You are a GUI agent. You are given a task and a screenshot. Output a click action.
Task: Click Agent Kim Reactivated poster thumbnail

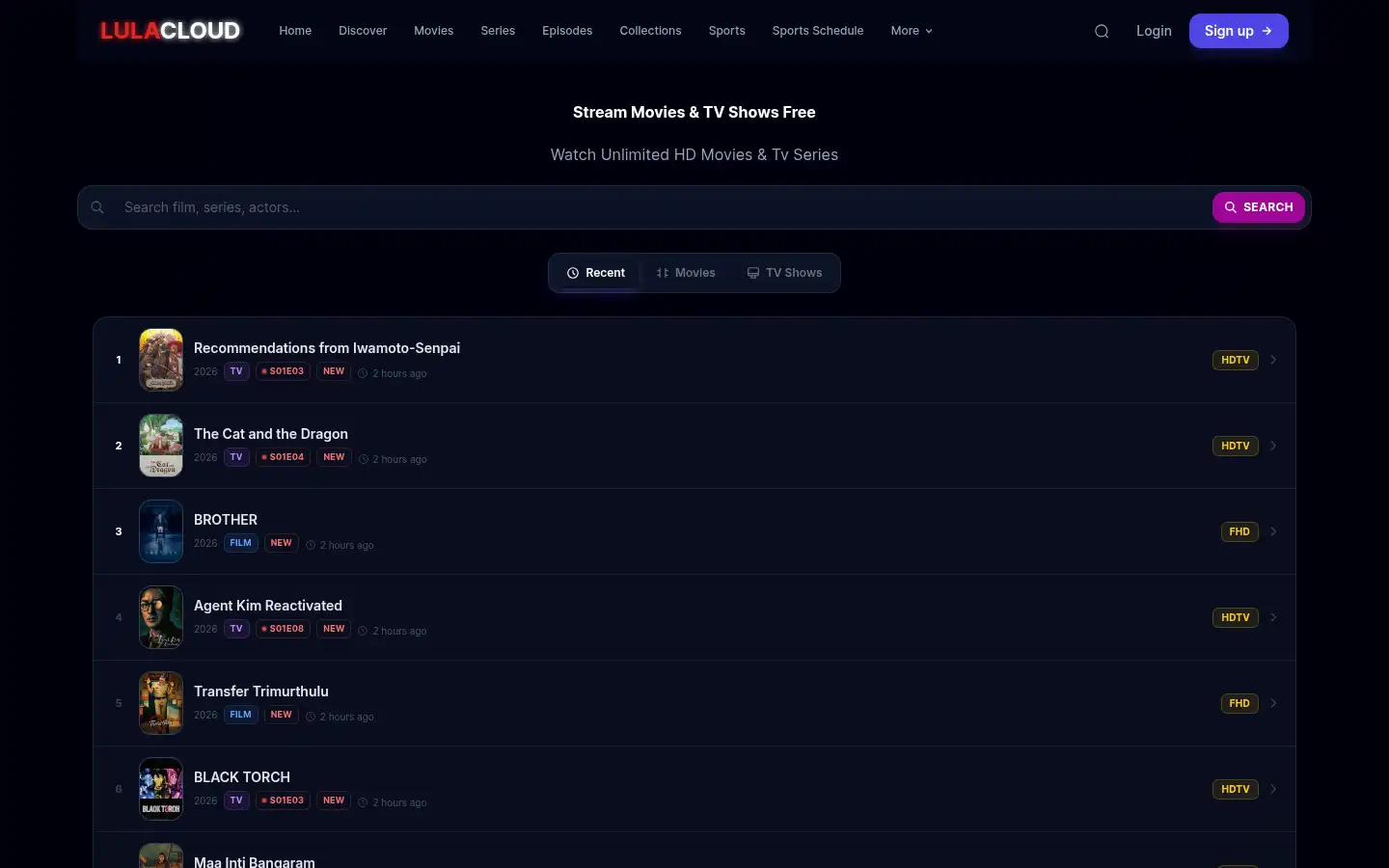coord(161,617)
